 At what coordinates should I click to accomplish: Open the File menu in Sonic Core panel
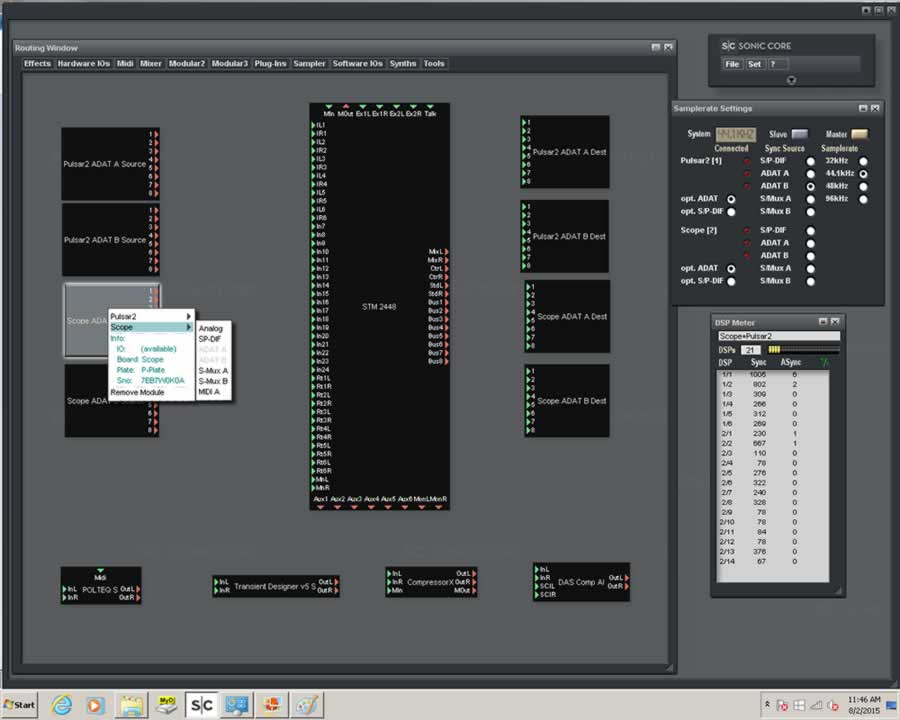(732, 64)
